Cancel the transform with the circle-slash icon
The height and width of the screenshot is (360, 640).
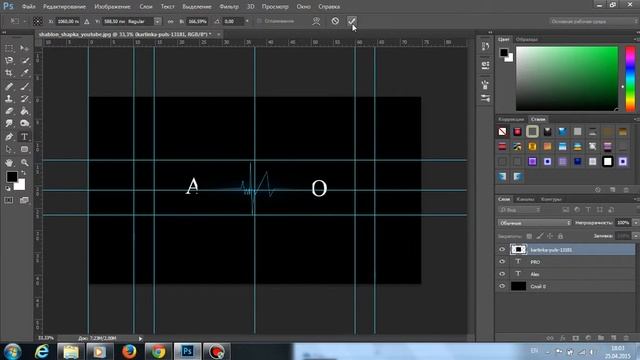pyautogui.click(x=335, y=21)
